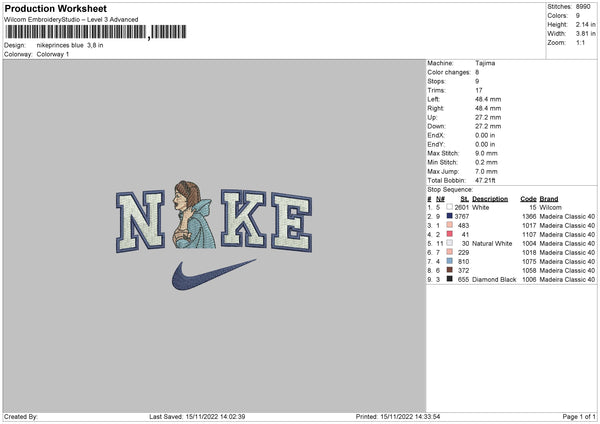Click the 'Stops:' label
This screenshot has height=424, width=600.
[437, 82]
